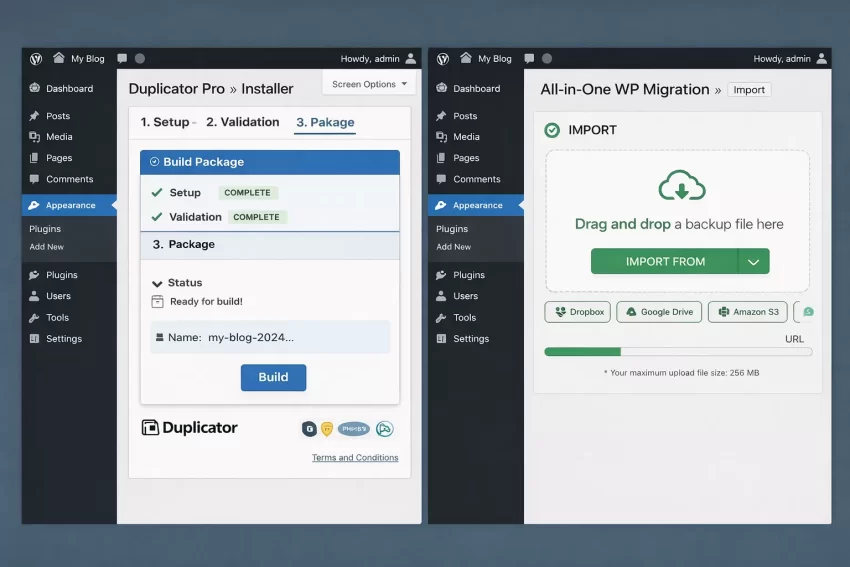Open Dashboard label in Migration window

coord(476,88)
